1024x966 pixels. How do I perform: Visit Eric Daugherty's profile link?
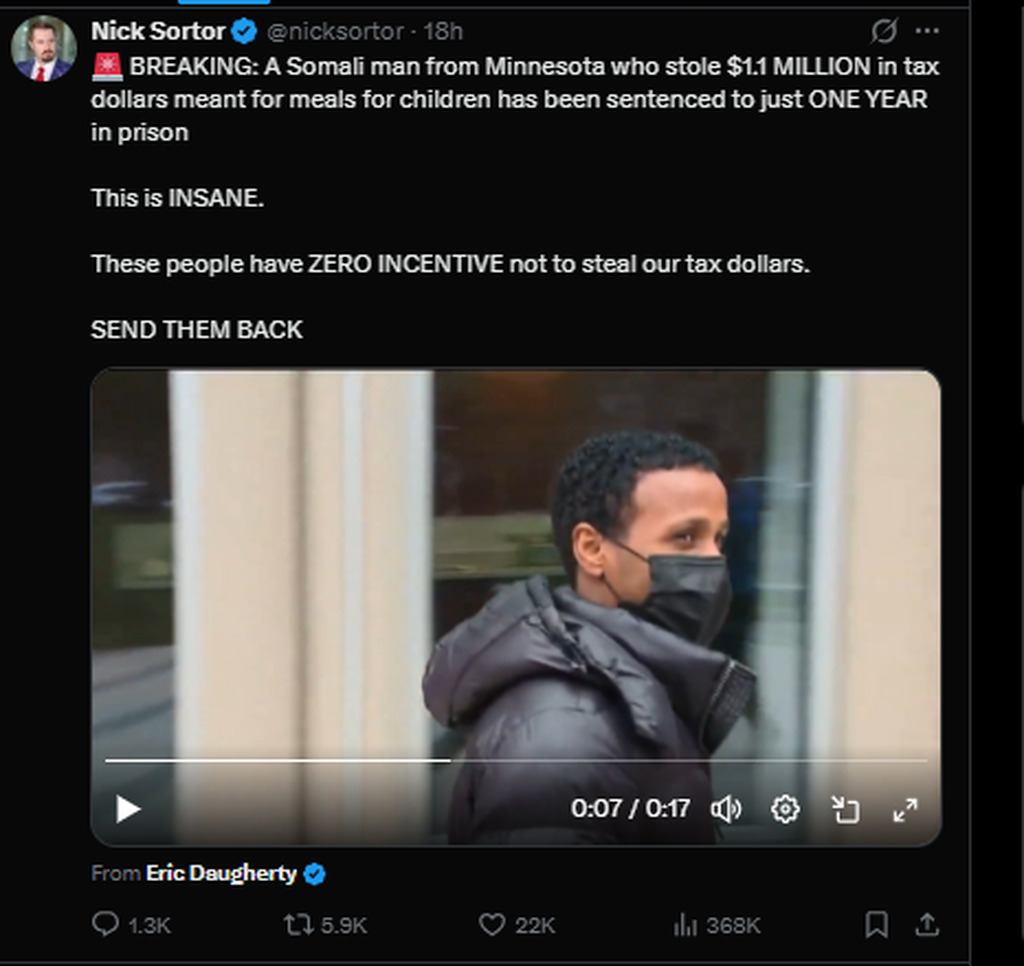tap(221, 873)
